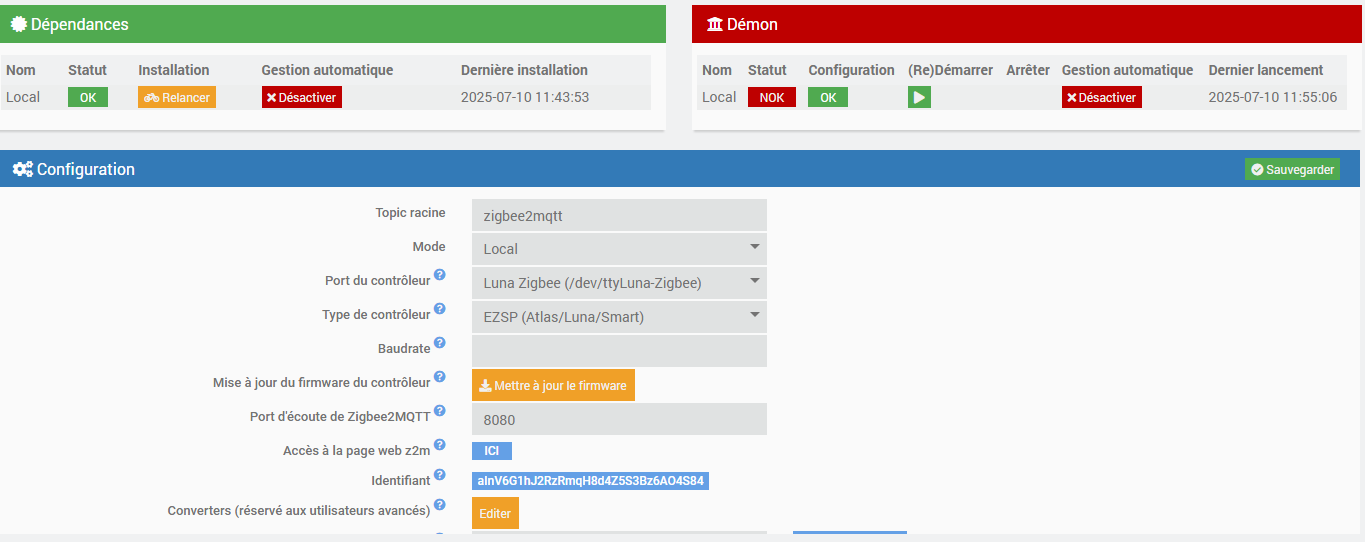Click Editer button for Converters
Viewport: 1365px width, 542px height.
495,513
